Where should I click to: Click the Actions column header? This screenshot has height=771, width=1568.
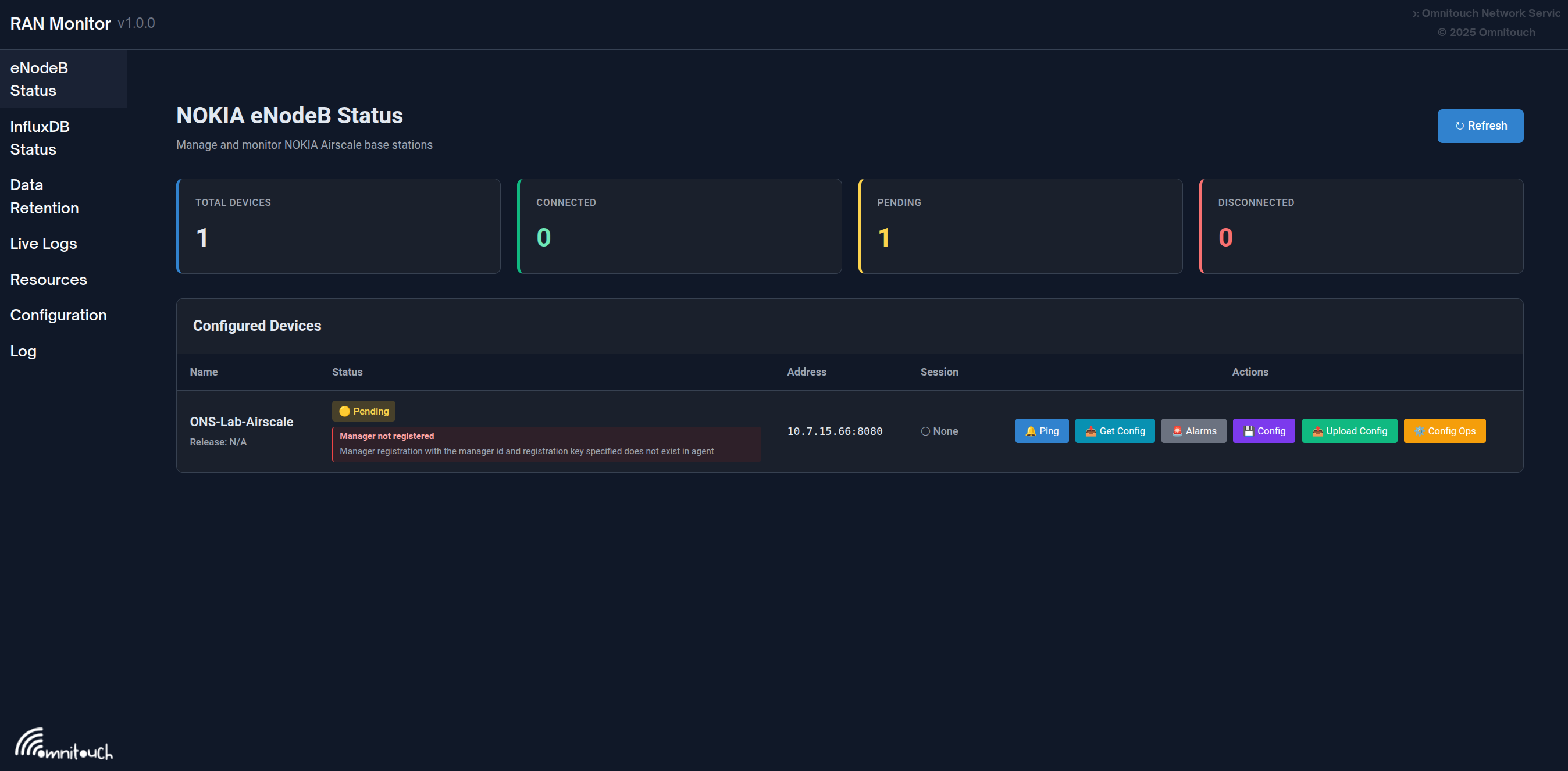point(1250,372)
